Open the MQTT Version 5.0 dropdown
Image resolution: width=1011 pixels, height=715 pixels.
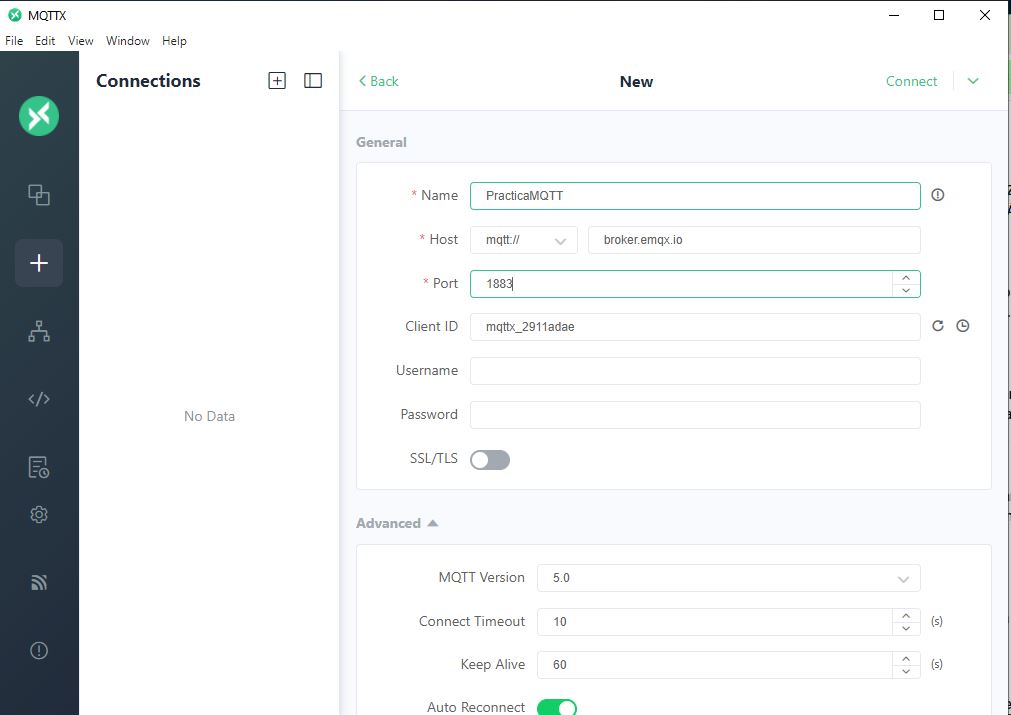(729, 578)
